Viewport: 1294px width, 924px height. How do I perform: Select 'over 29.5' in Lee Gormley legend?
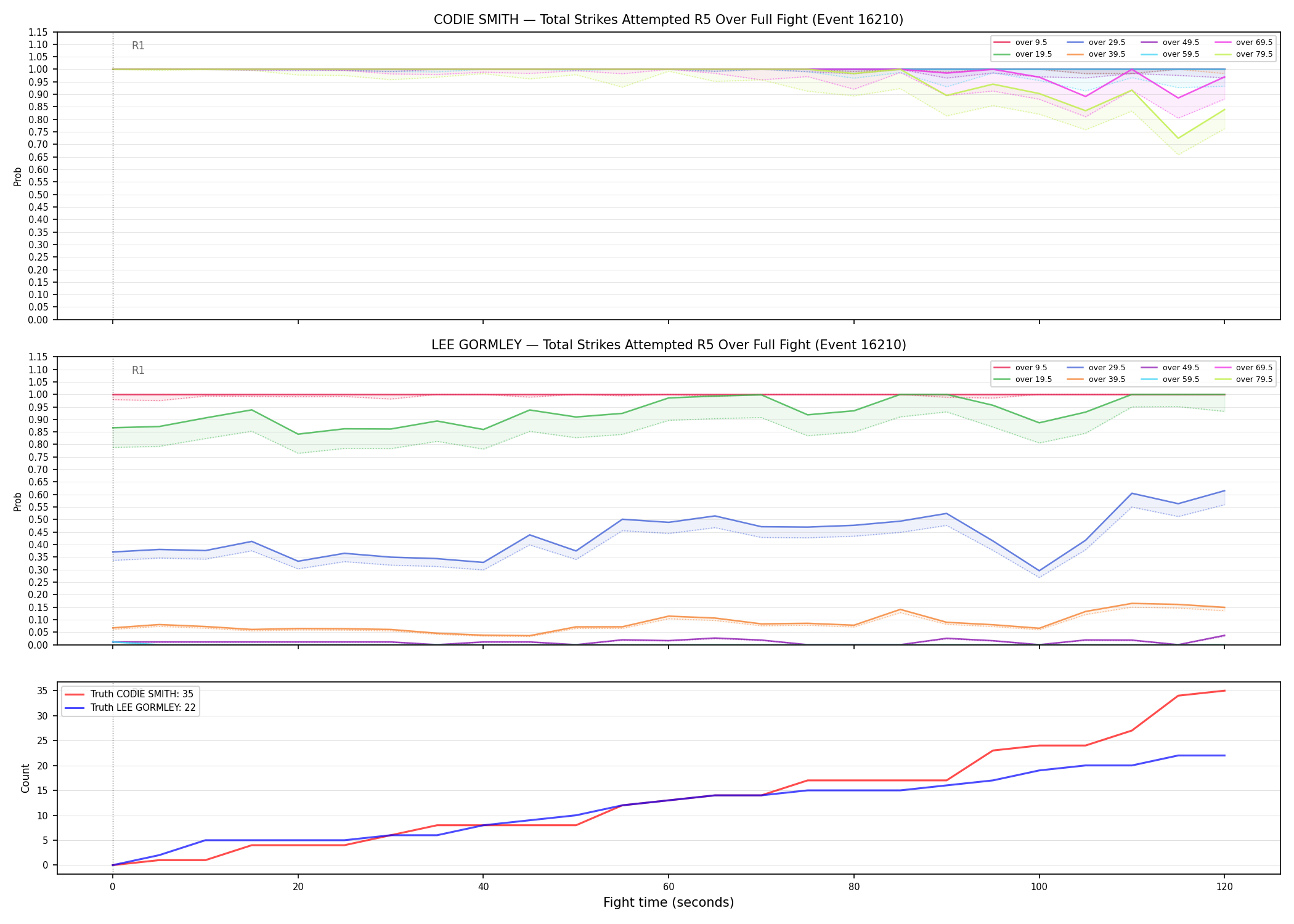point(1096,368)
